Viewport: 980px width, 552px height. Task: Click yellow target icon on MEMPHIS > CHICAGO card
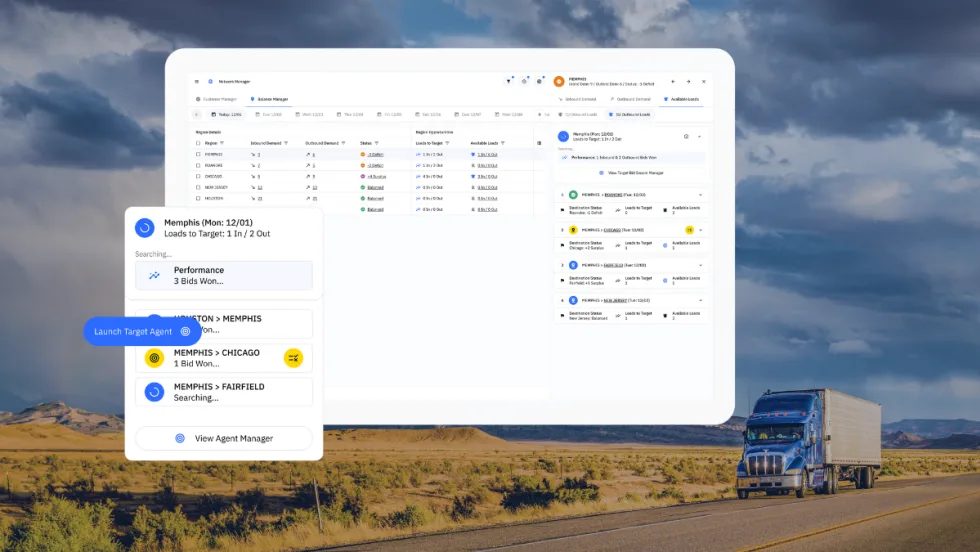pyautogui.click(x=154, y=358)
